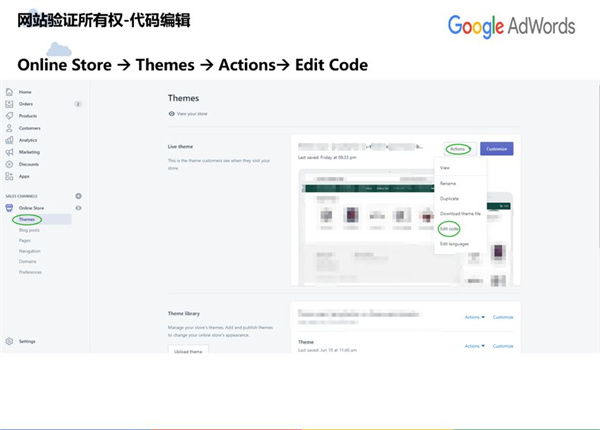Click the Settings gear icon

click(9, 341)
